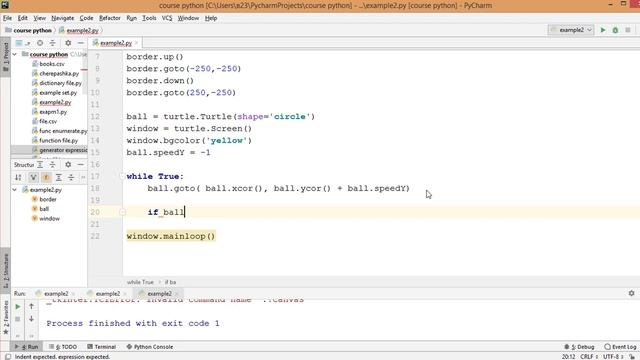640x360 pixels.
Task: Select the second example2 tab in Run panel
Action: pyautogui.click(x=108, y=293)
